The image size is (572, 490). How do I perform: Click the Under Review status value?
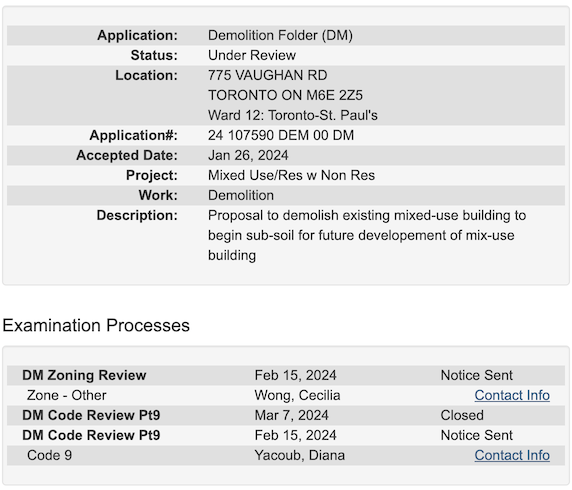[x=252, y=55]
